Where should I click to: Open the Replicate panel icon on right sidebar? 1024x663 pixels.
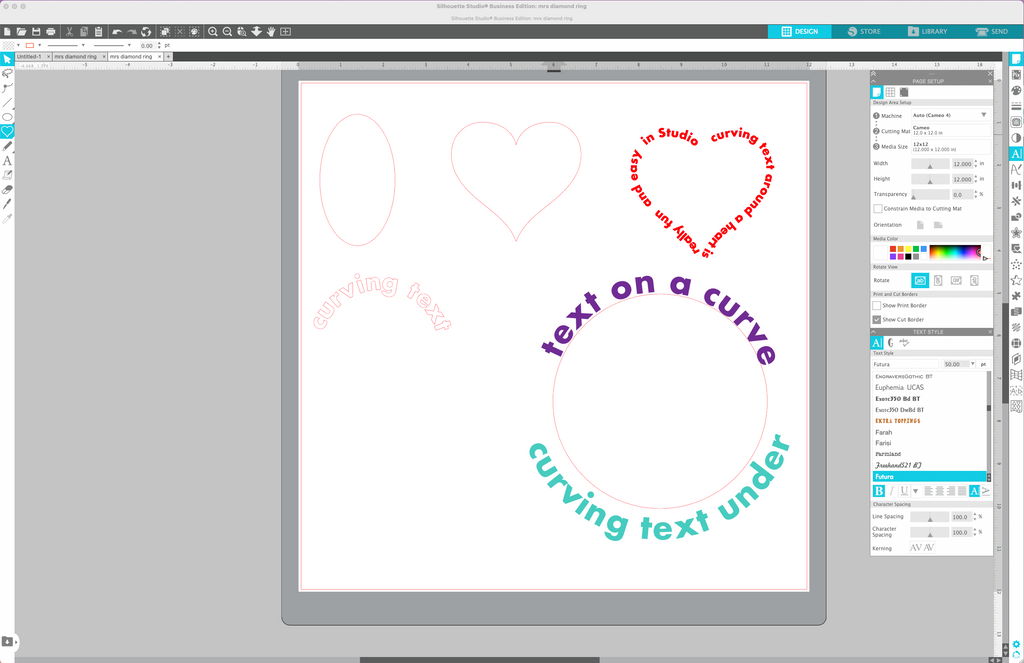tap(1016, 201)
